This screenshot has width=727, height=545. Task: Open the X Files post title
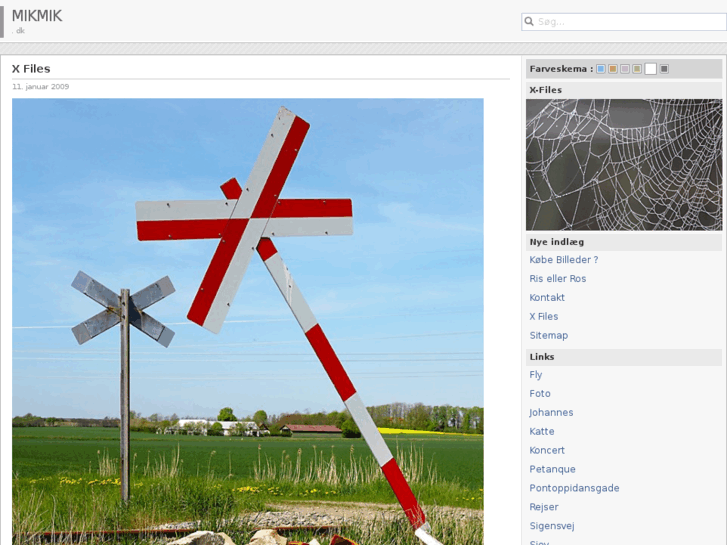click(x=31, y=69)
